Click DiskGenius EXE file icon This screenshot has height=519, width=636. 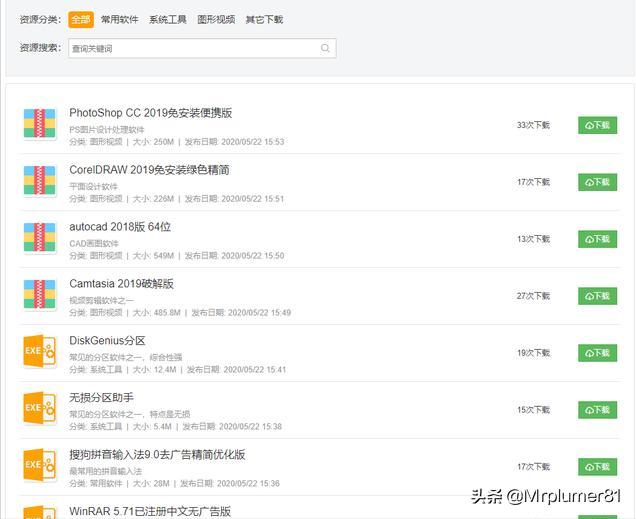tap(39, 351)
